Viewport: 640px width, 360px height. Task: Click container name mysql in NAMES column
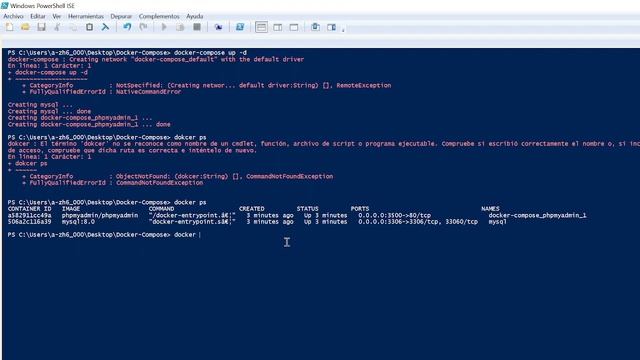pyautogui.click(x=498, y=222)
